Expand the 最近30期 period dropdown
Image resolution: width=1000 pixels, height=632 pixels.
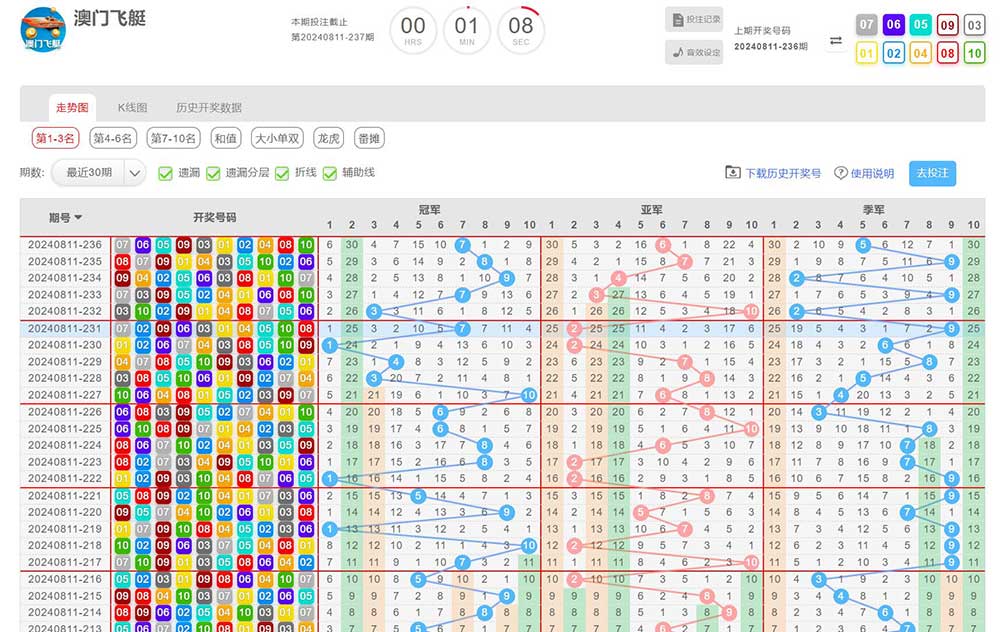(x=99, y=173)
